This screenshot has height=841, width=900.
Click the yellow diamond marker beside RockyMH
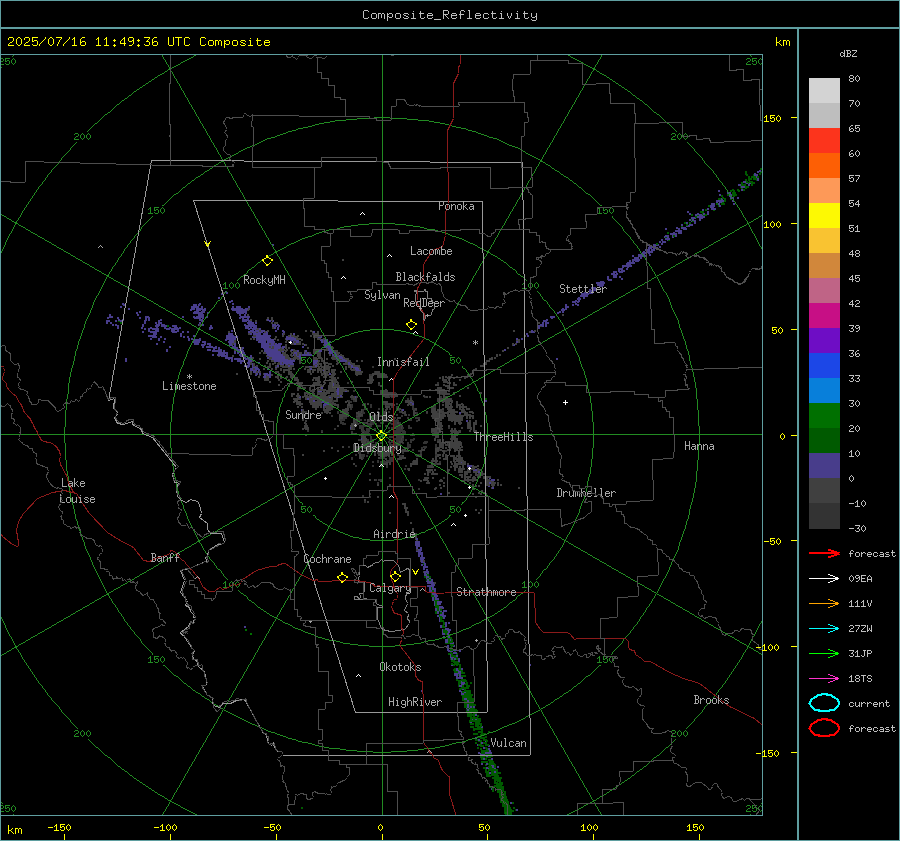pos(267,261)
